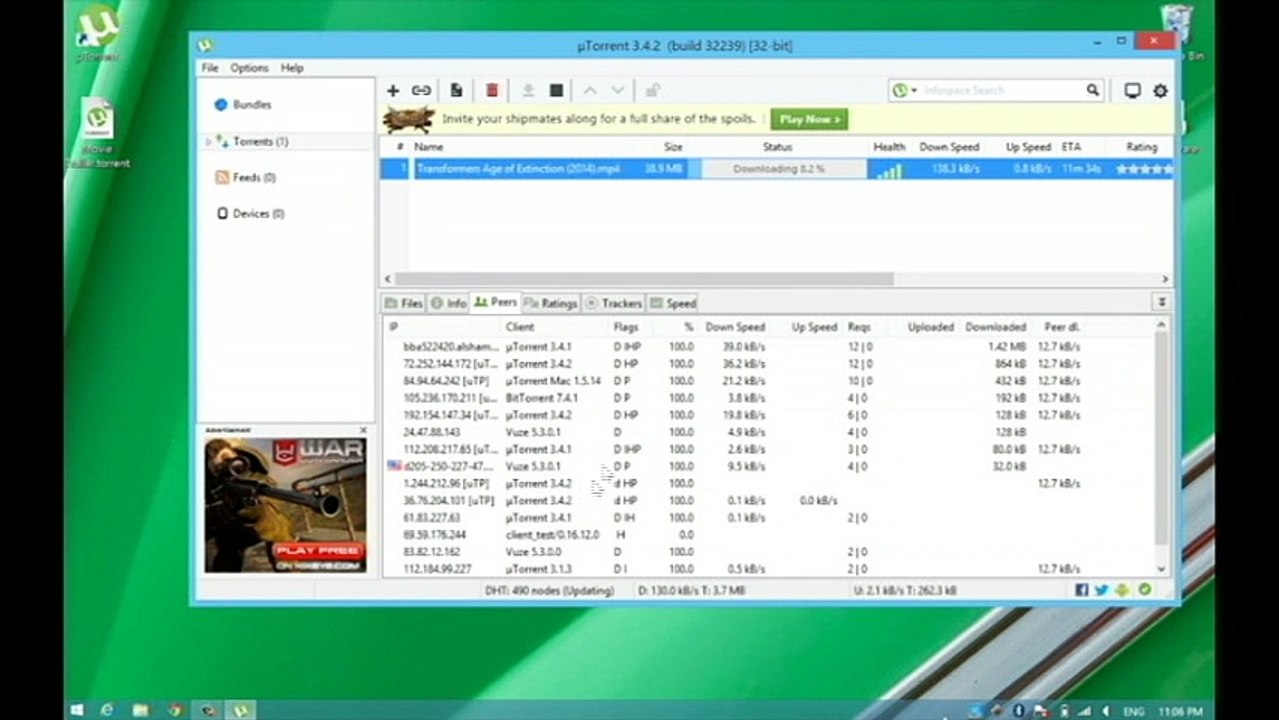1279x720 pixels.
Task: Click the WAR game advertisement image
Action: (285, 505)
